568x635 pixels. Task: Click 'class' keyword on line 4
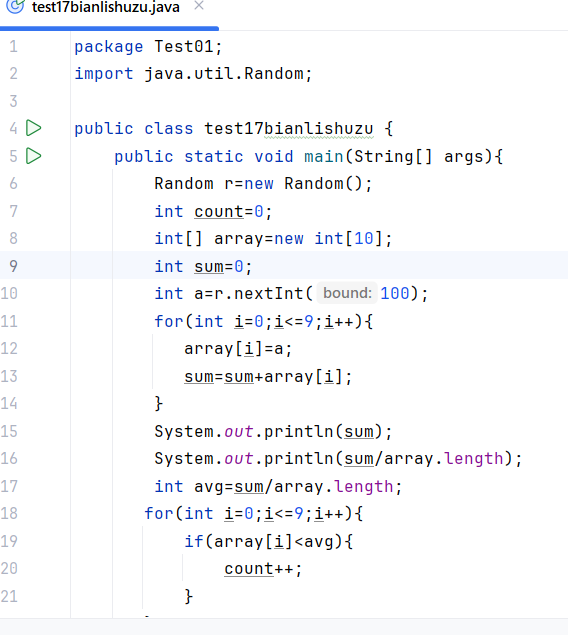pyautogui.click(x=169, y=129)
